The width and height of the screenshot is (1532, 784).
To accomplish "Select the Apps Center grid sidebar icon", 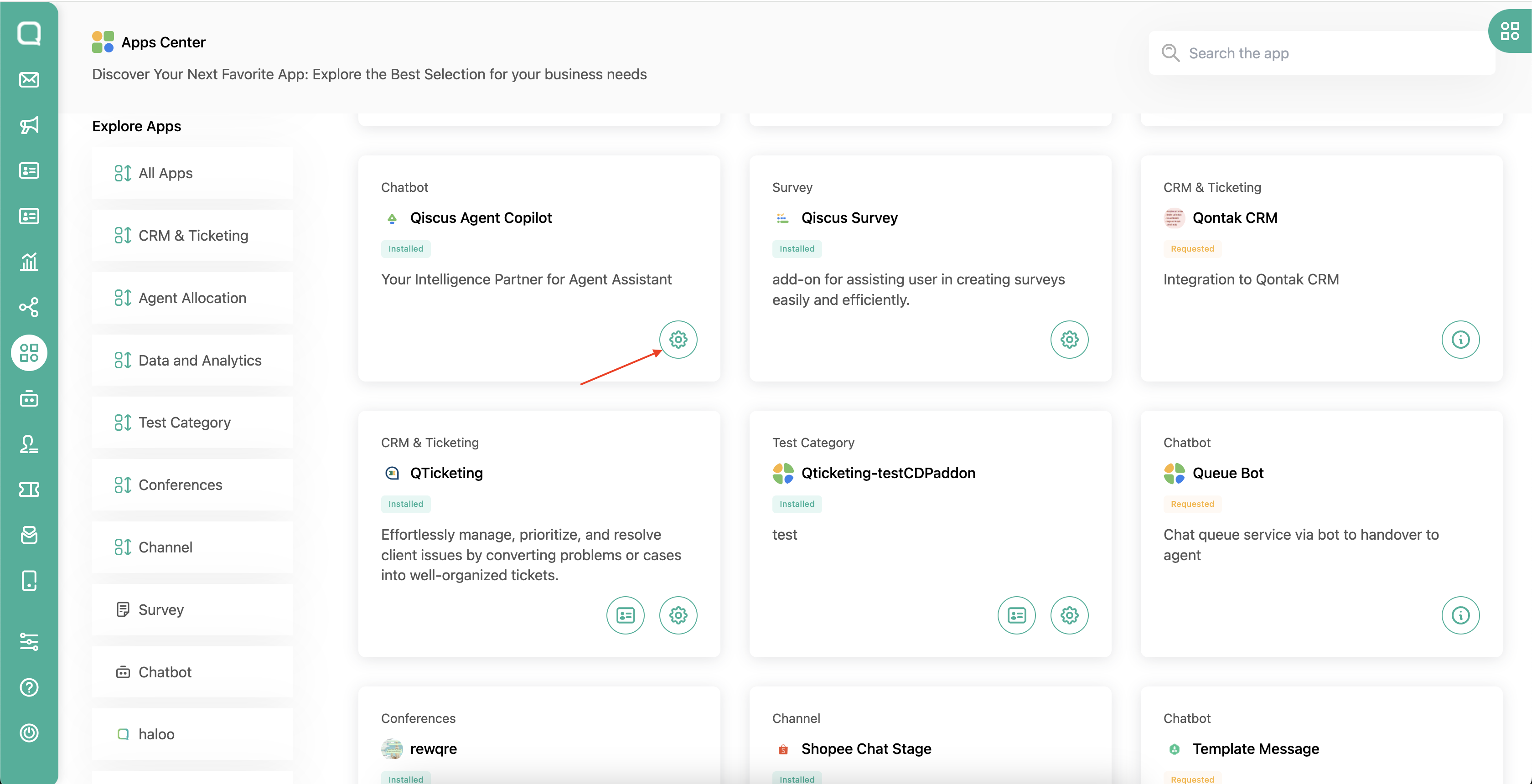I will point(29,353).
